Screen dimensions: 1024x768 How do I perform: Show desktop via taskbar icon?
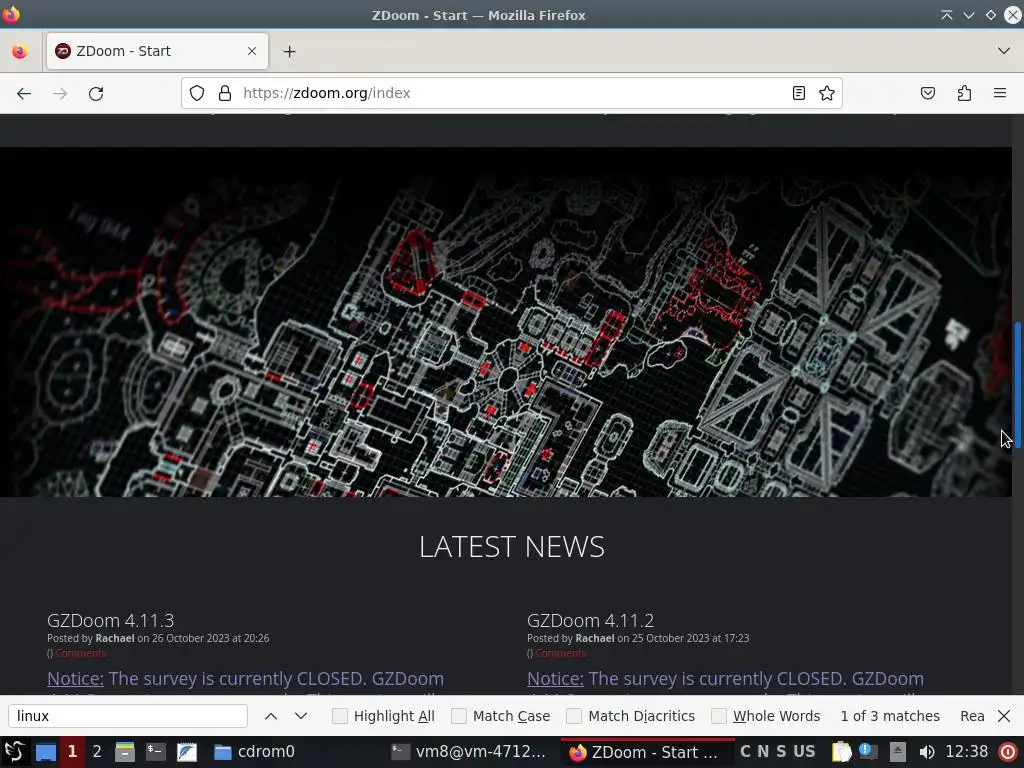click(x=45, y=752)
